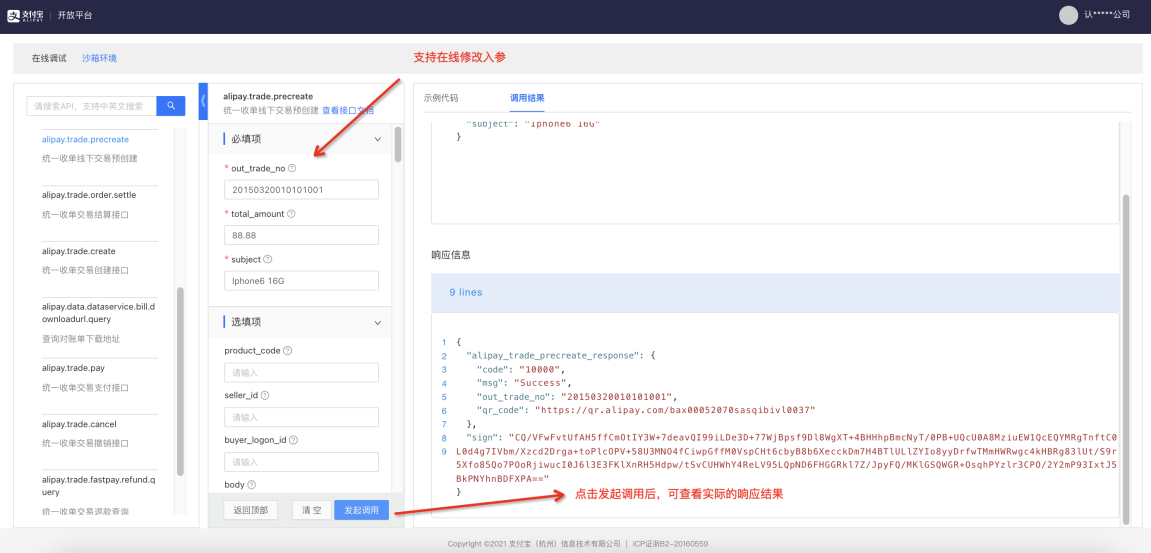Open the 沙箱环境 tab
Image resolution: width=1151 pixels, height=553 pixels.
click(99, 58)
